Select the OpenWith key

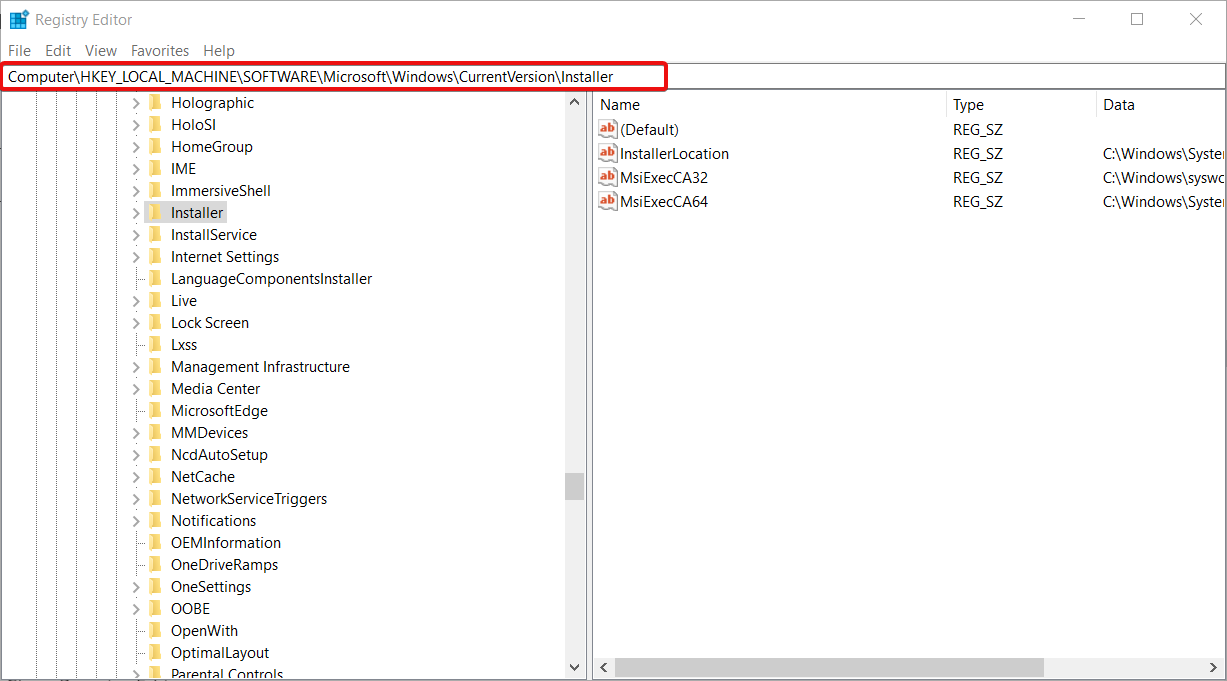pos(204,630)
